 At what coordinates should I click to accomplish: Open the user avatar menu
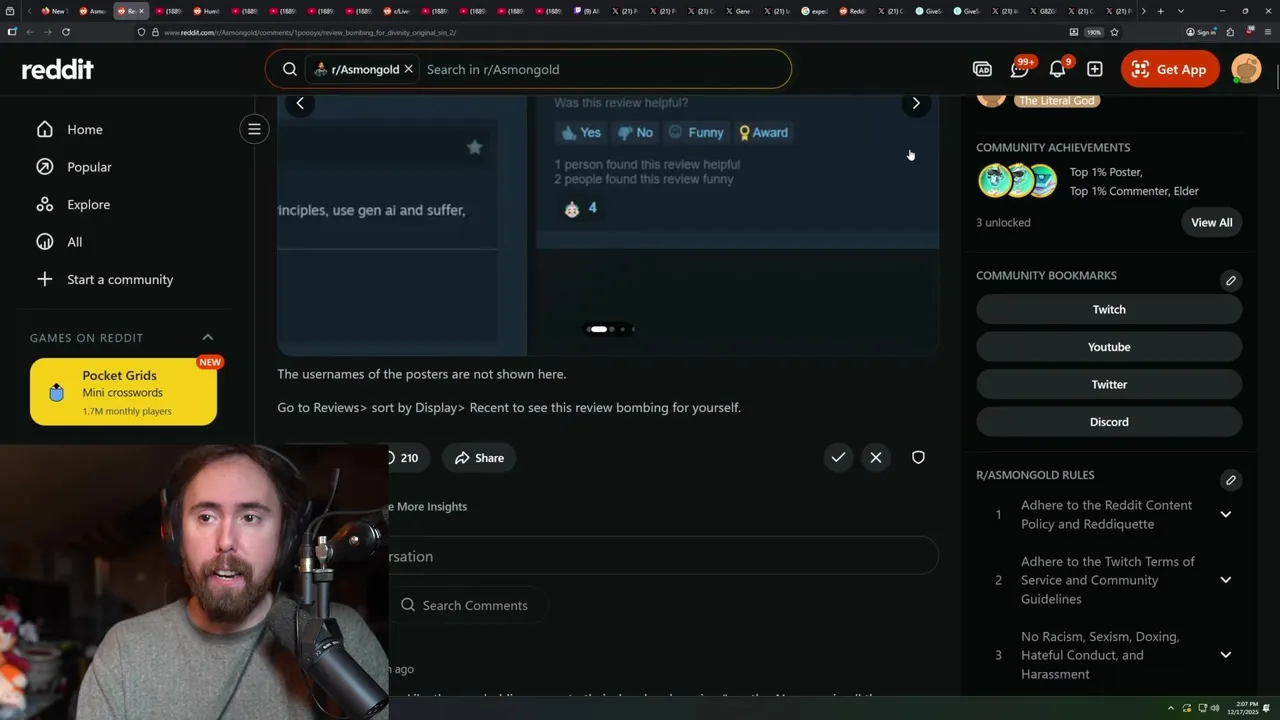pos(1246,69)
